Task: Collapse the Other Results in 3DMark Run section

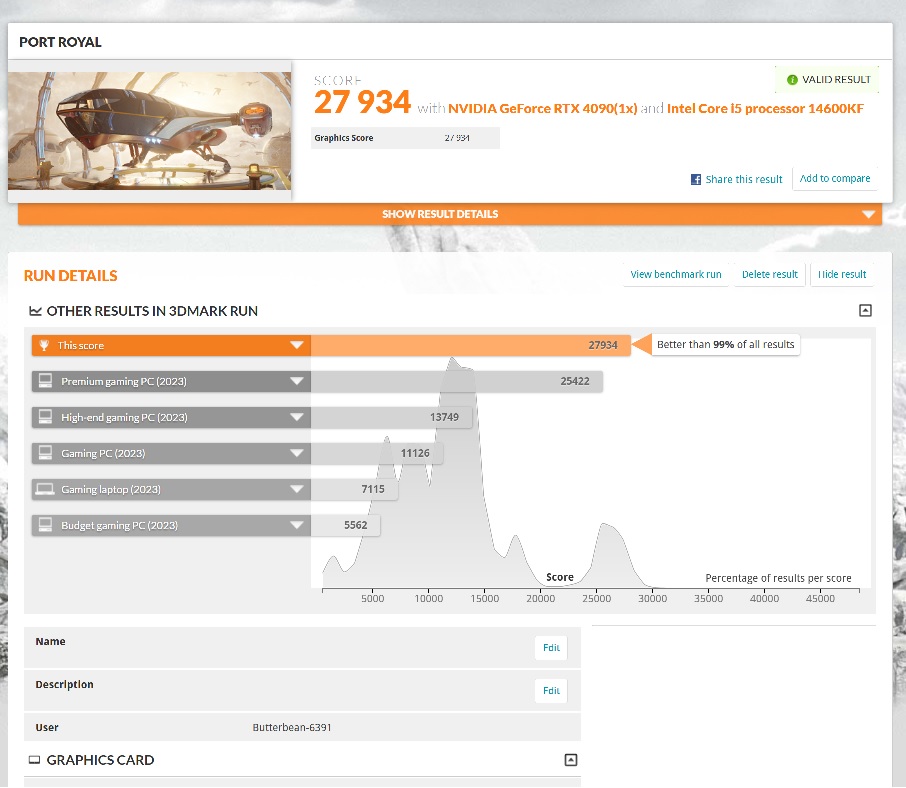Action: [x=865, y=311]
